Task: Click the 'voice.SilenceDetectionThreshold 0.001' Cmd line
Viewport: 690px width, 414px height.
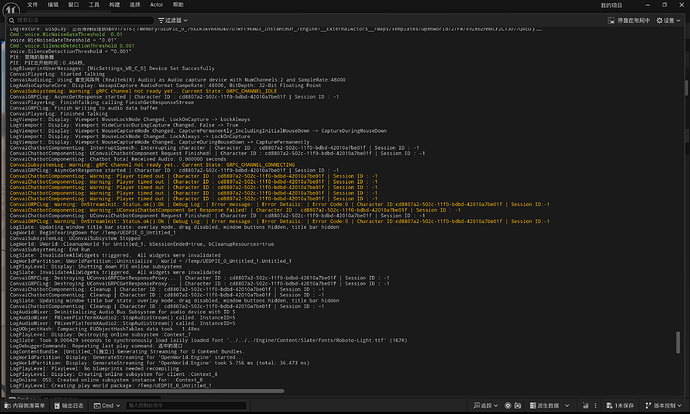Action: 72,46
